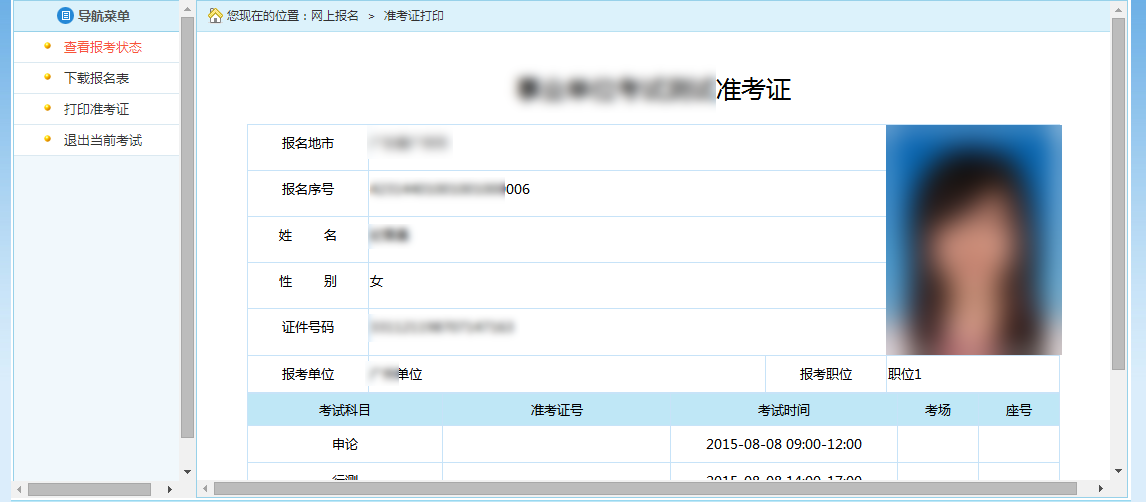Open 查看报考状态 in the navigation menu

pos(103,47)
